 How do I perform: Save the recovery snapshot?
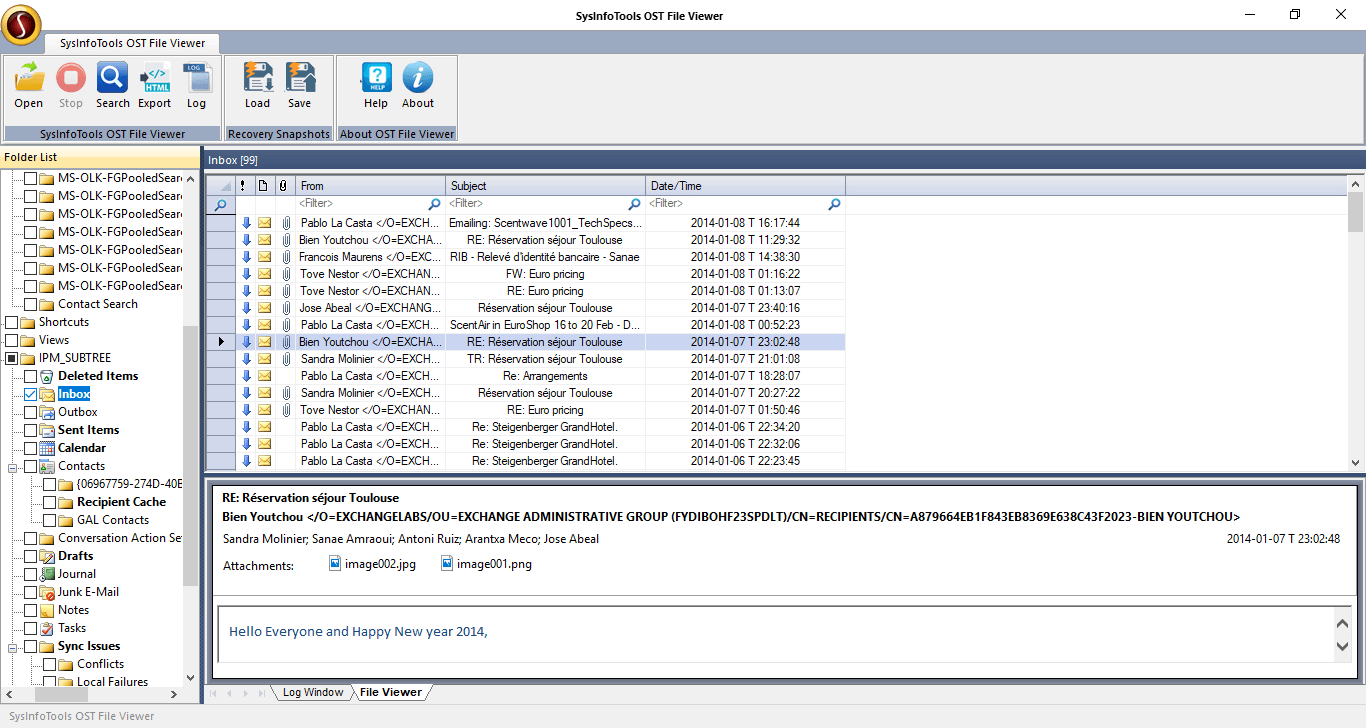(299, 84)
